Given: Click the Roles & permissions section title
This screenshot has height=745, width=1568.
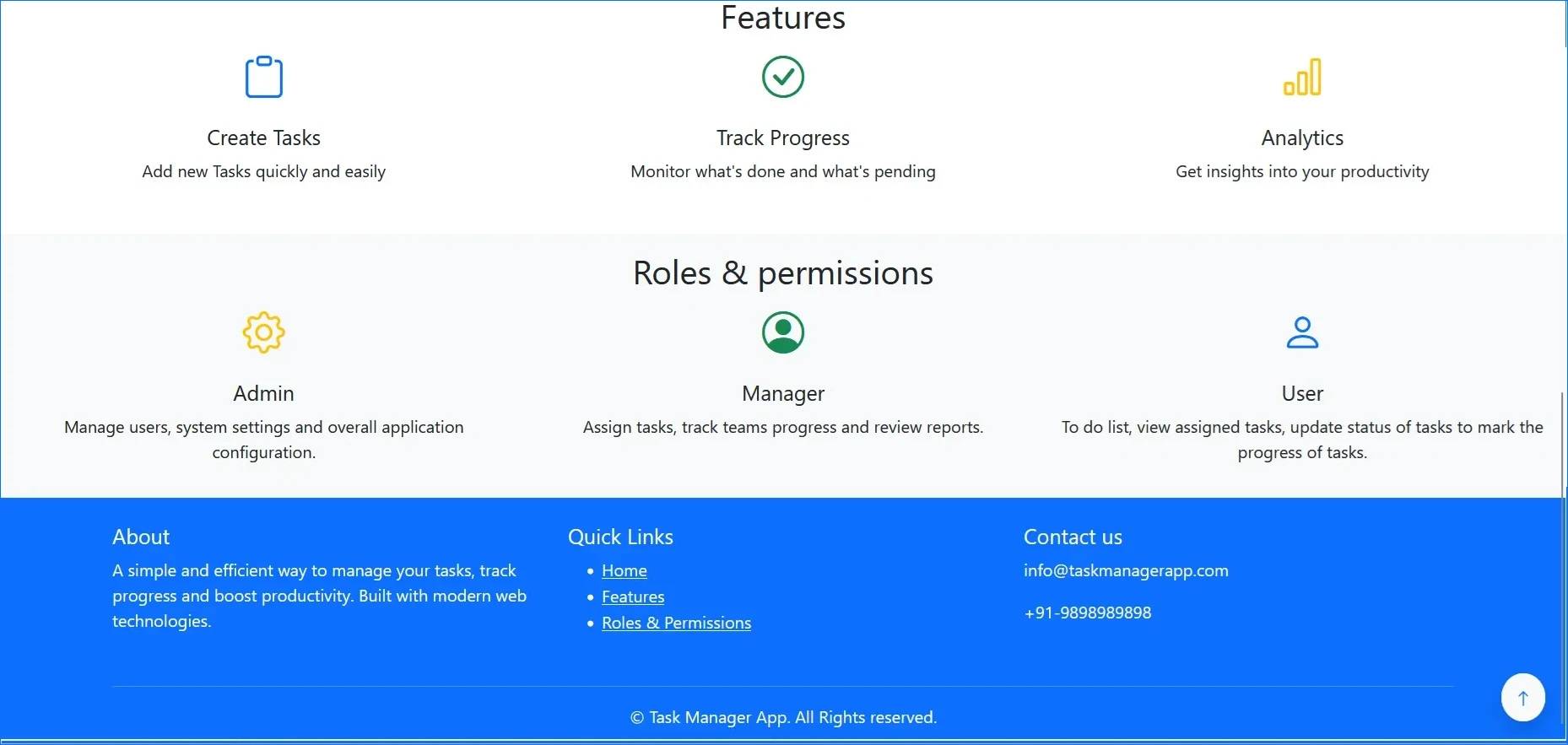Looking at the screenshot, I should tap(783, 273).
